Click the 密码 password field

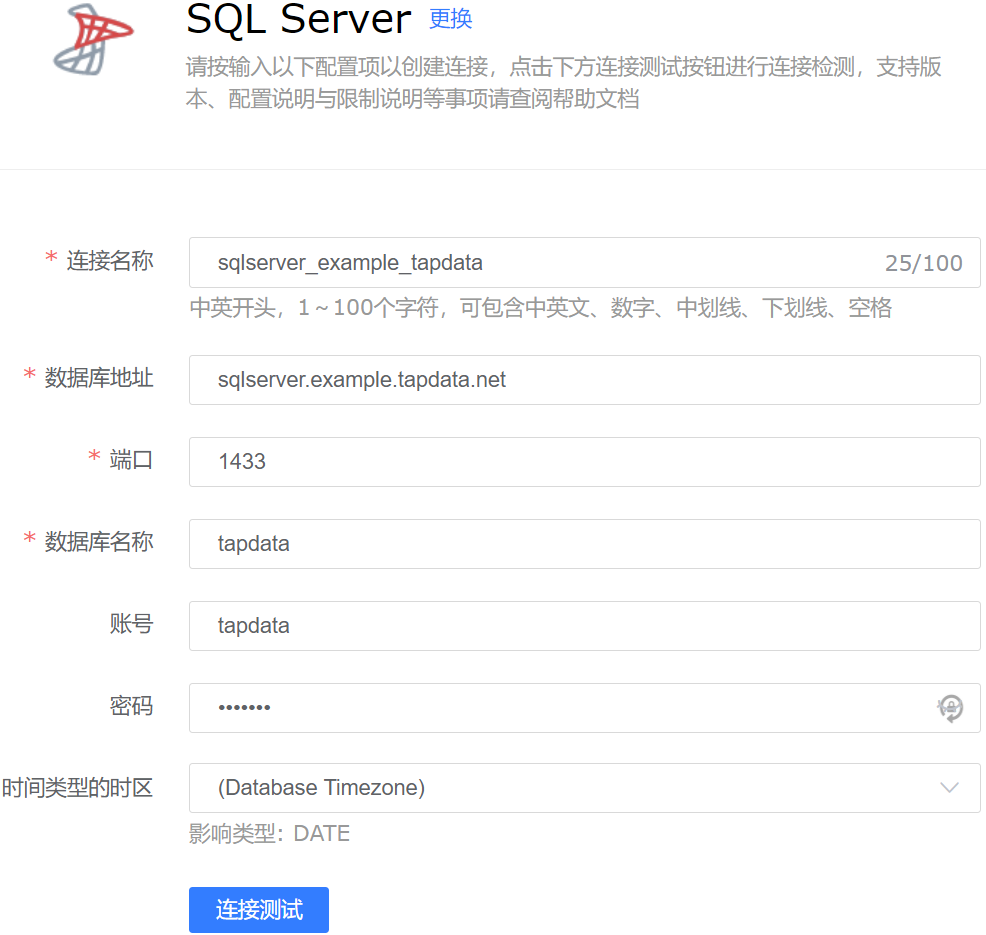coord(584,708)
